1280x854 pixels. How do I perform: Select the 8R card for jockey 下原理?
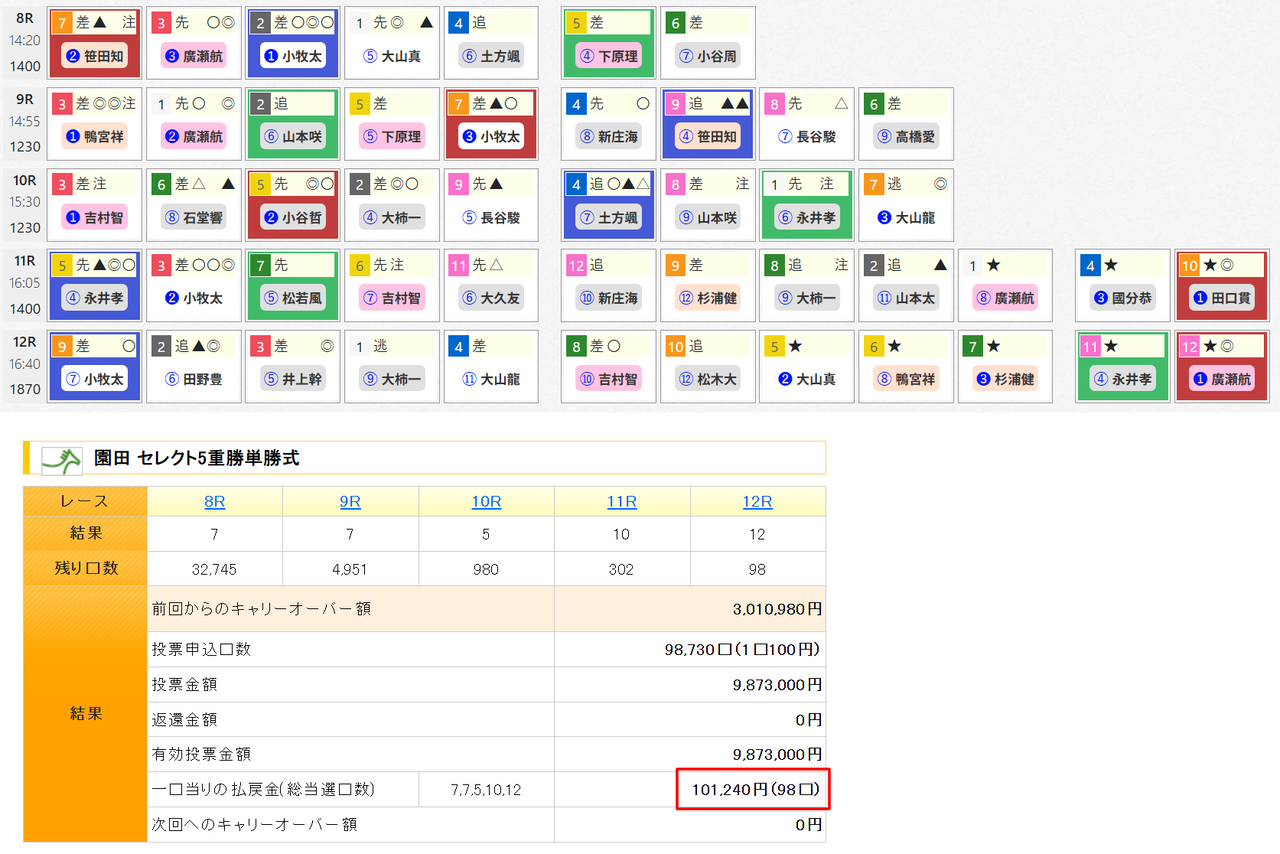click(x=609, y=42)
